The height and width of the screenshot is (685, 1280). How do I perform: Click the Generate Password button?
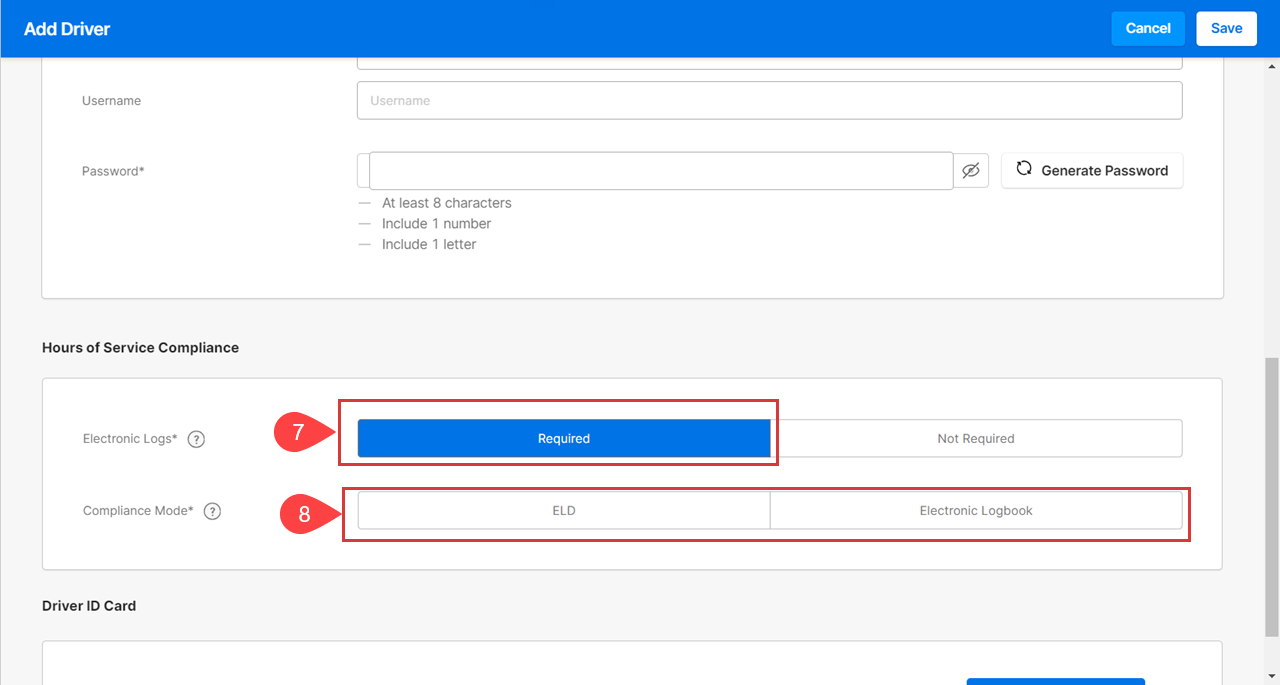[x=1092, y=171]
